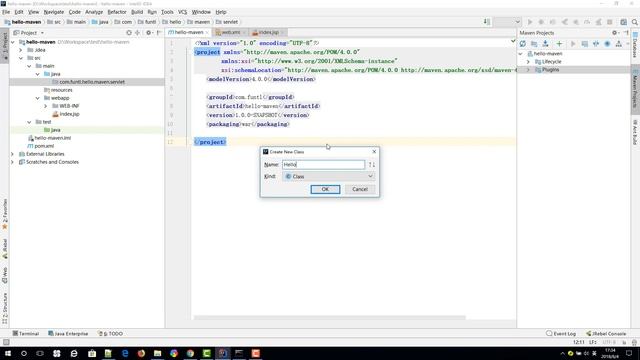Click Maven Run Build play icon
Screen dimensions: 640x360
[573, 44]
